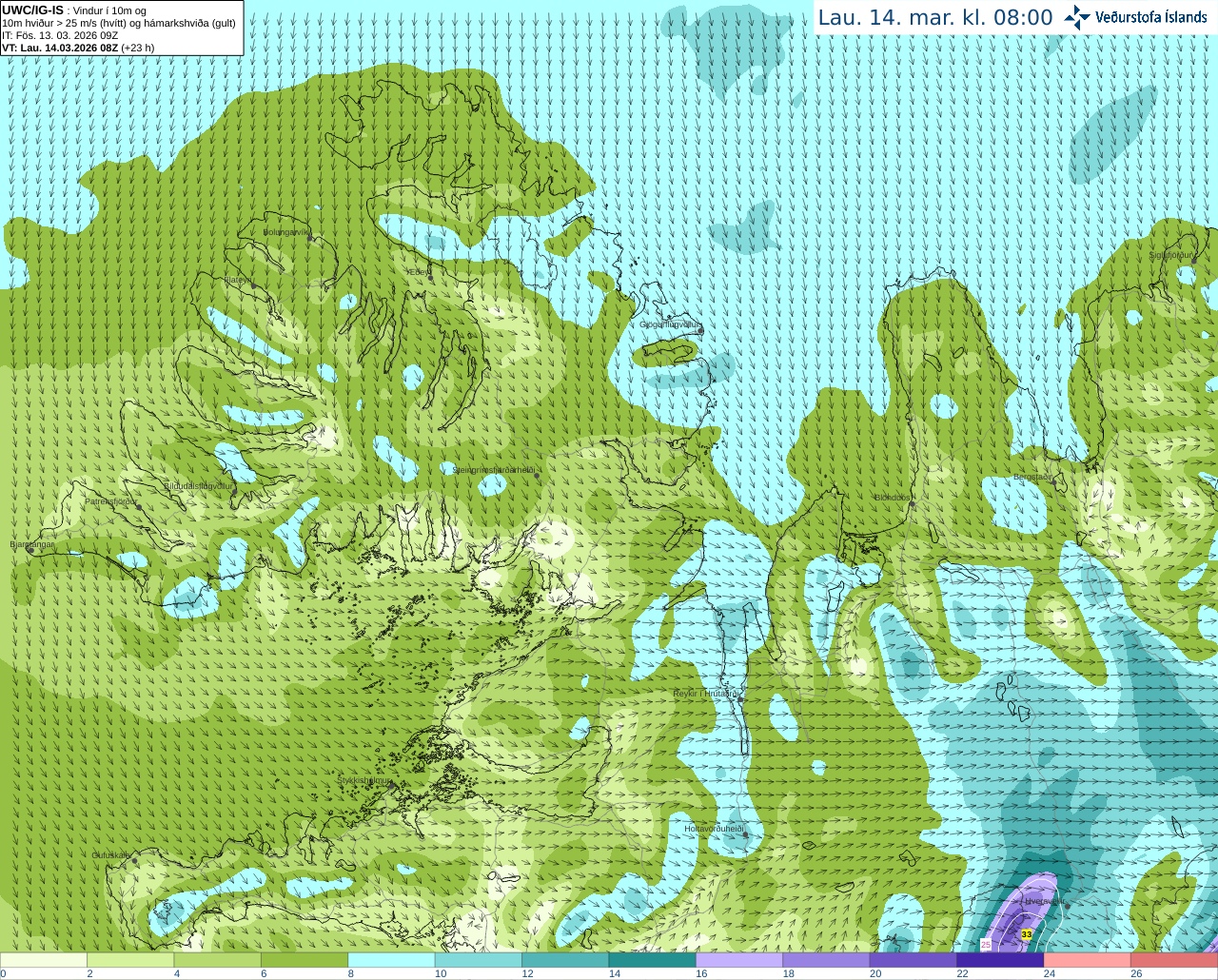Click the legend scale value 16
Screen dimensions: 1218x980
click(701, 973)
